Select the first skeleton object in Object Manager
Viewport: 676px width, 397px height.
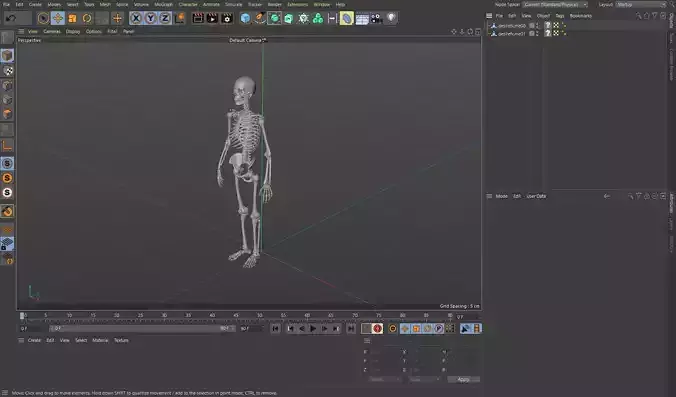click(512, 26)
